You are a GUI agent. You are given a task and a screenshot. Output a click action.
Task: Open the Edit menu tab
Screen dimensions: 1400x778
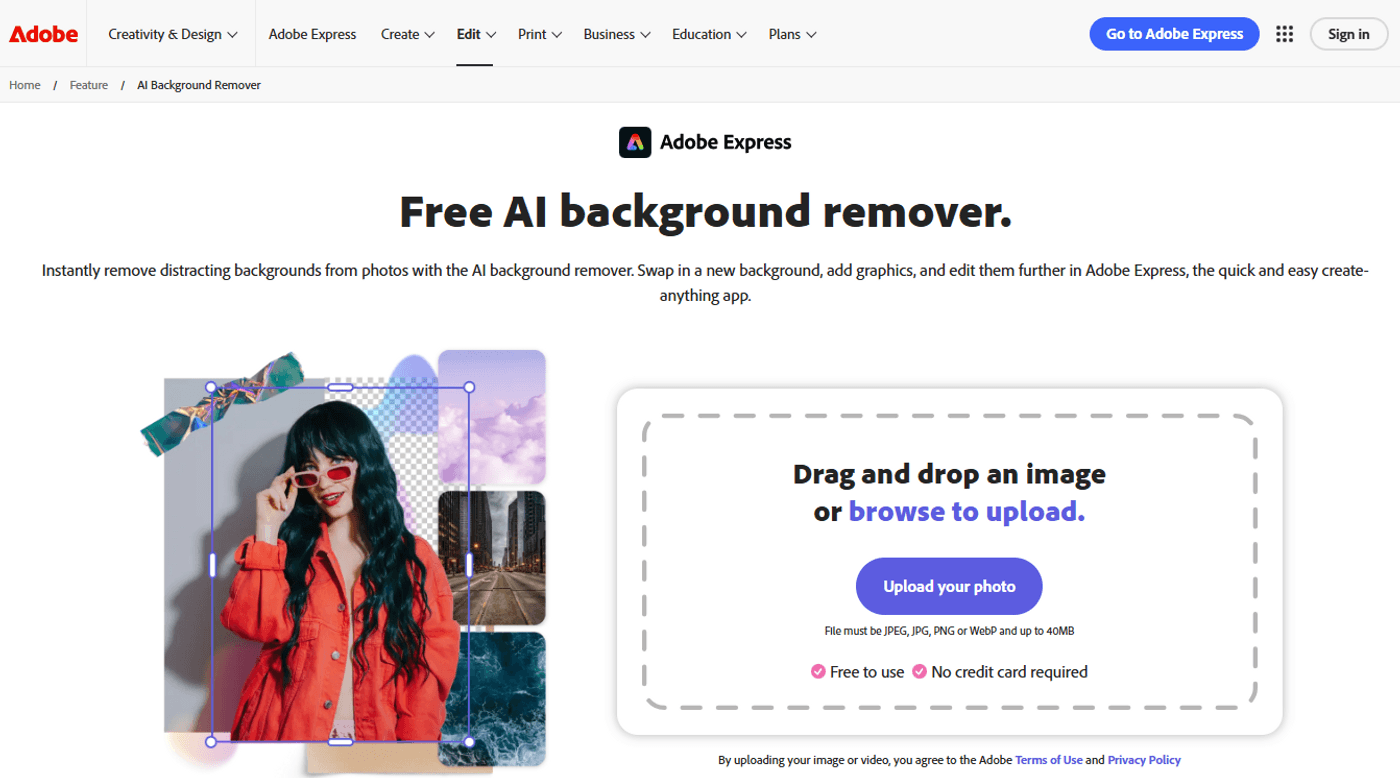pyautogui.click(x=475, y=34)
